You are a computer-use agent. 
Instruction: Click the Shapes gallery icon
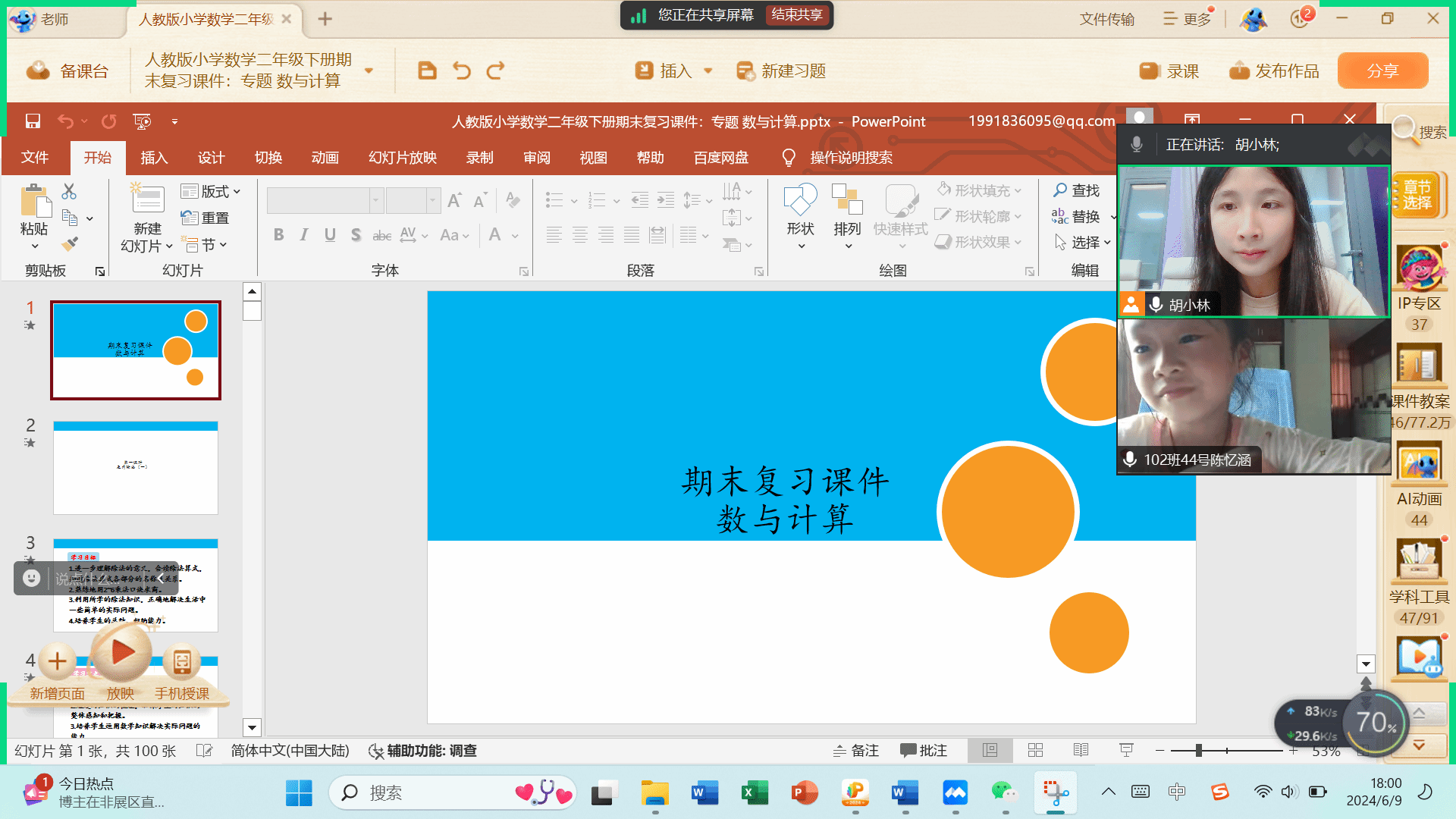click(800, 200)
